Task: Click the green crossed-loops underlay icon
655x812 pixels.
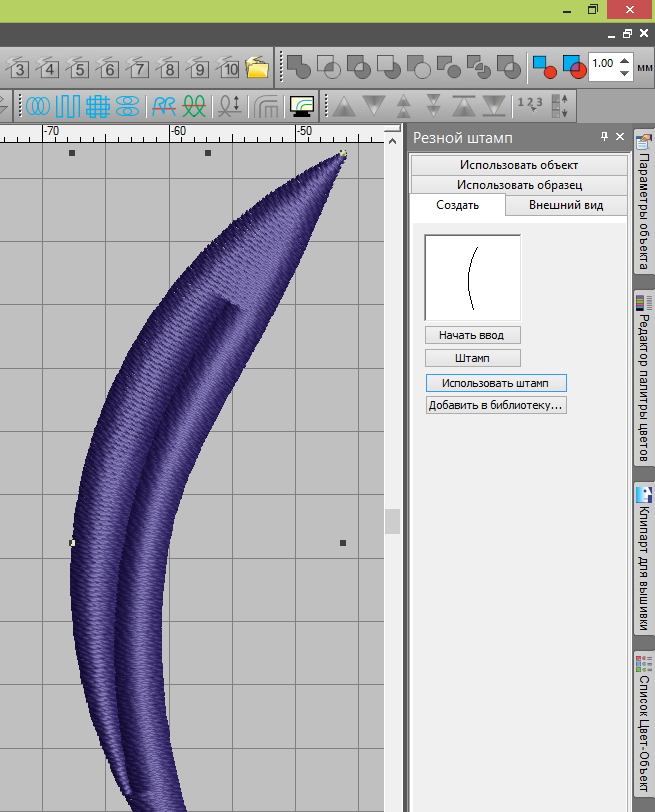Action: pos(195,105)
